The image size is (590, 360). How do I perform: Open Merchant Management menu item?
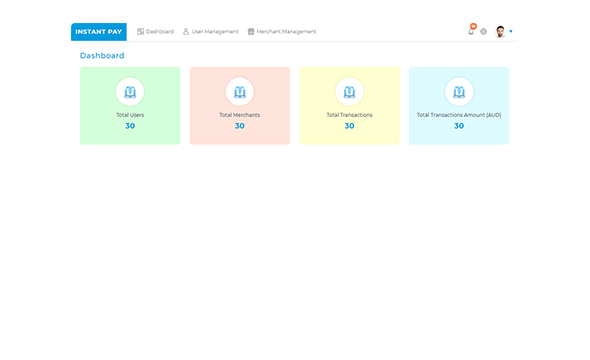[282, 32]
